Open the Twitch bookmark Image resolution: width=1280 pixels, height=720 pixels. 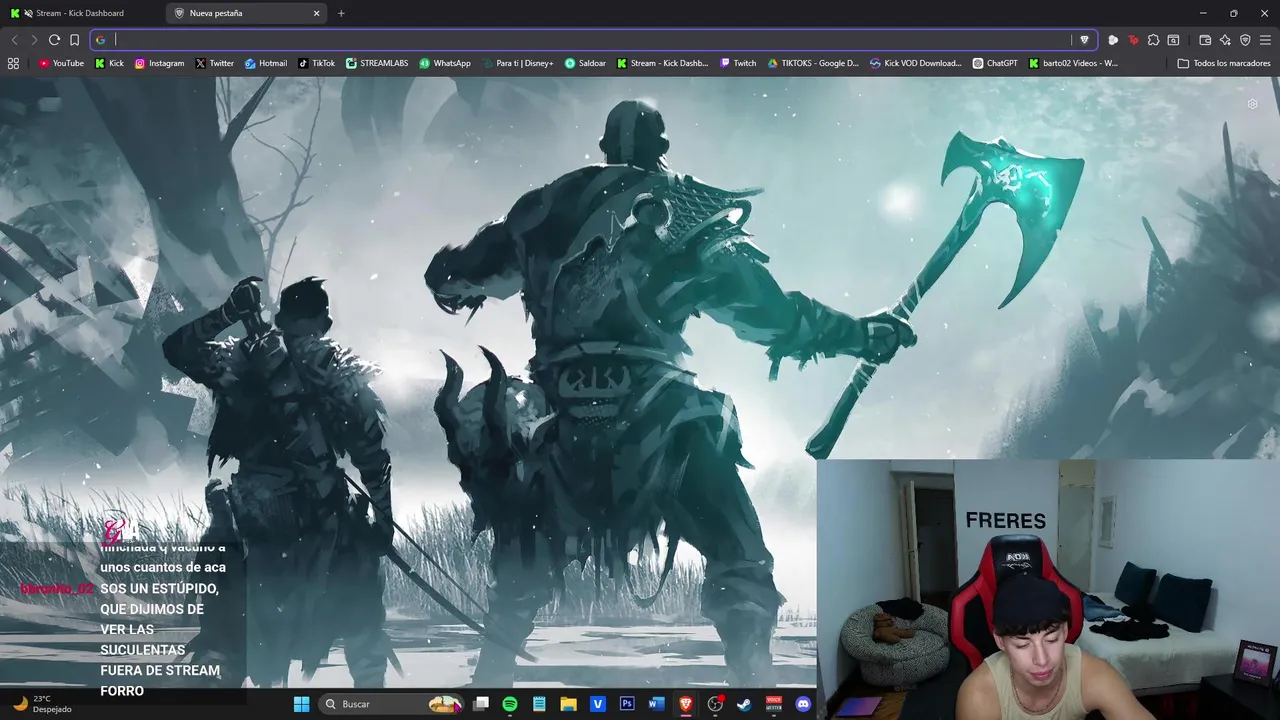[738, 63]
